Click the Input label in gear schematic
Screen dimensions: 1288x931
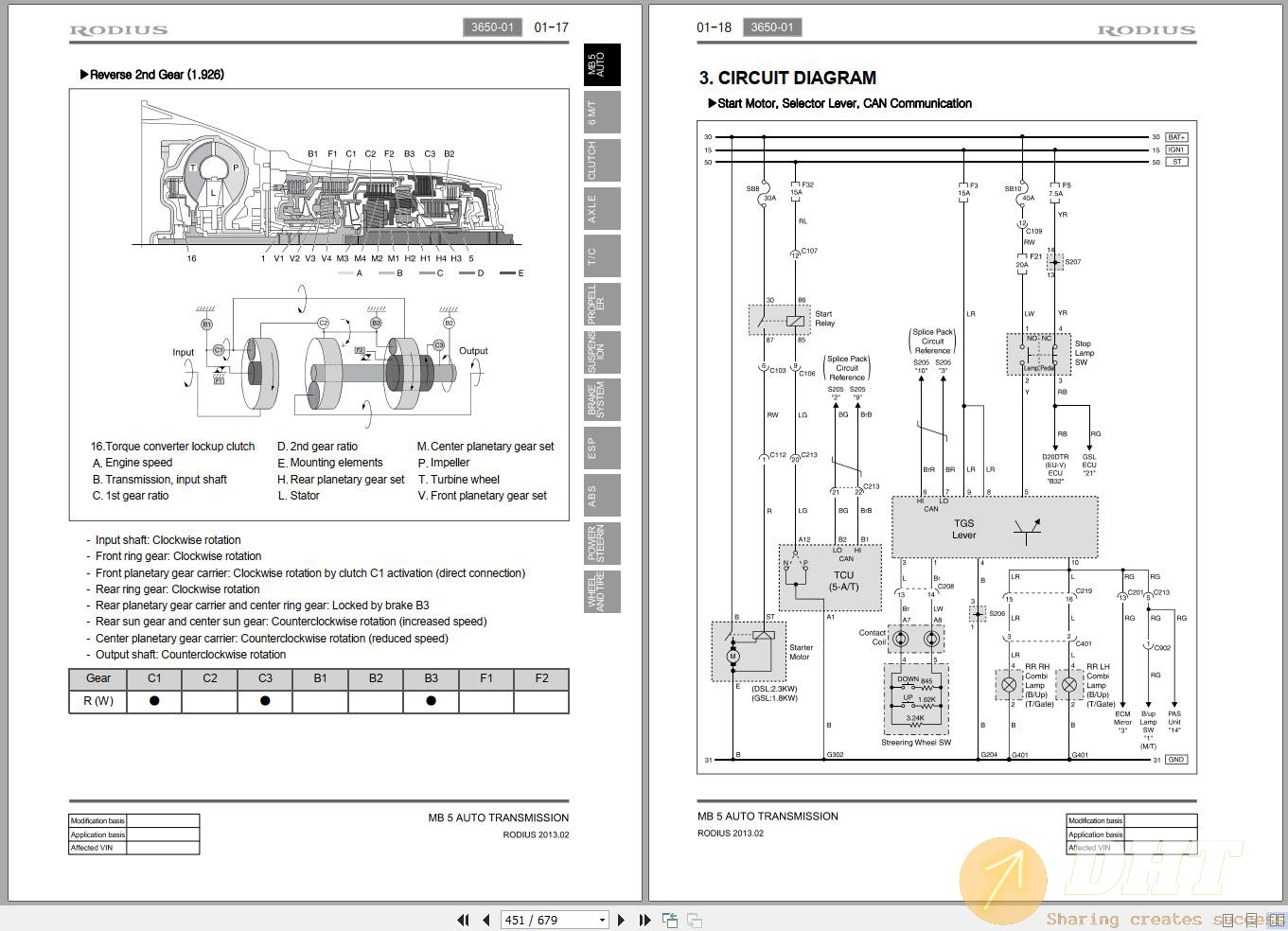coord(184,352)
